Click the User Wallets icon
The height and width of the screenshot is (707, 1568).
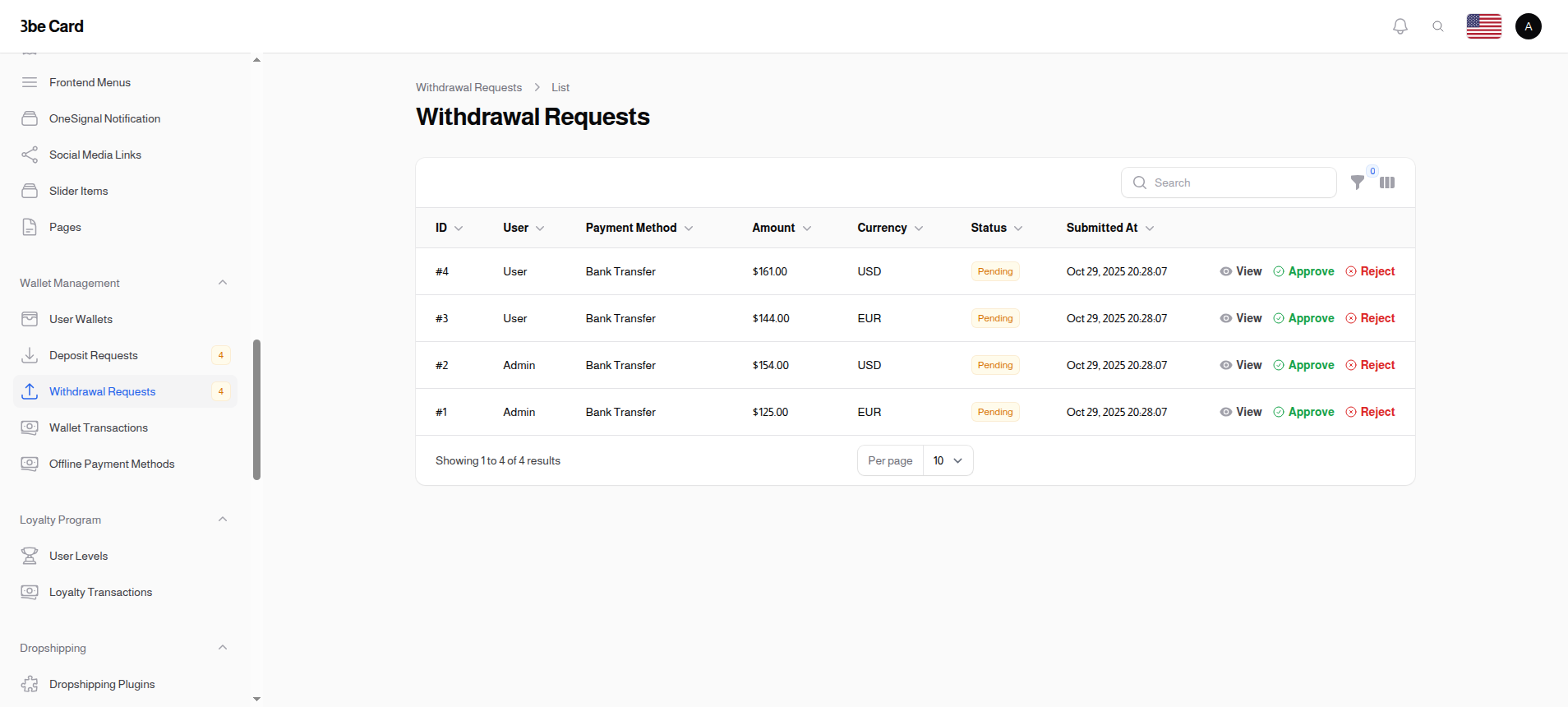[x=30, y=319]
